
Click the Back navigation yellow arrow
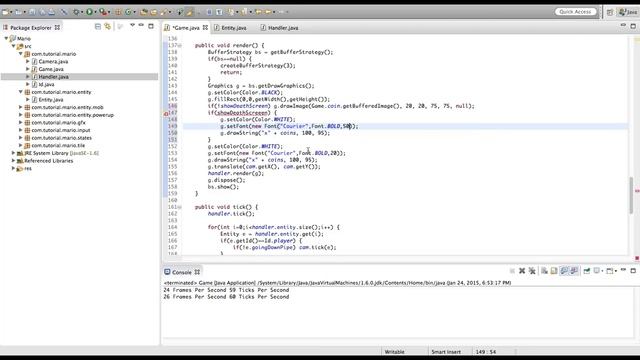(x=258, y=12)
